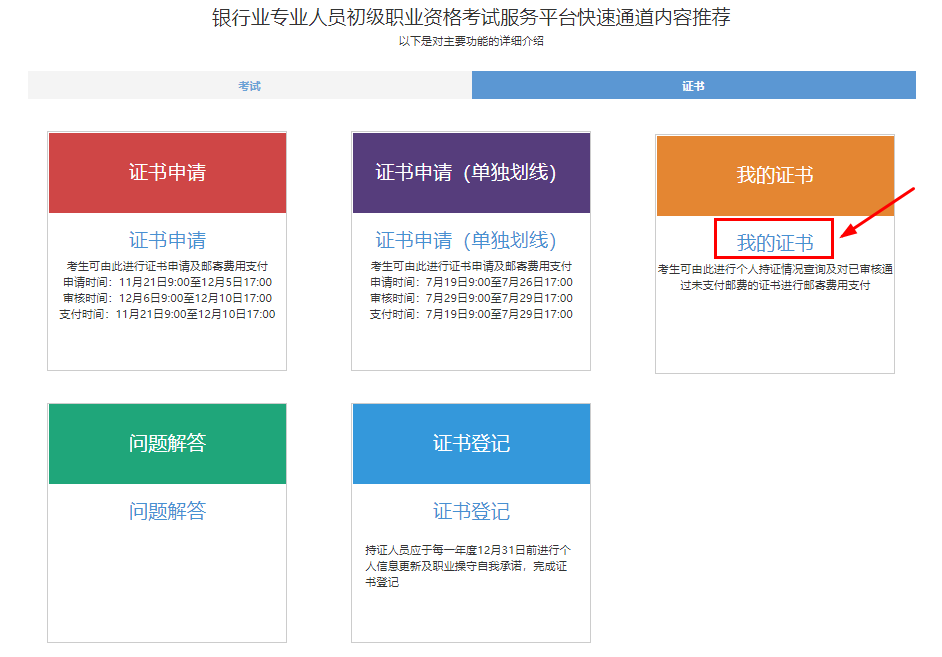The width and height of the screenshot is (942, 657).
Task: Open the 证书登记 link below blue banner
Action: pyautogui.click(x=471, y=511)
